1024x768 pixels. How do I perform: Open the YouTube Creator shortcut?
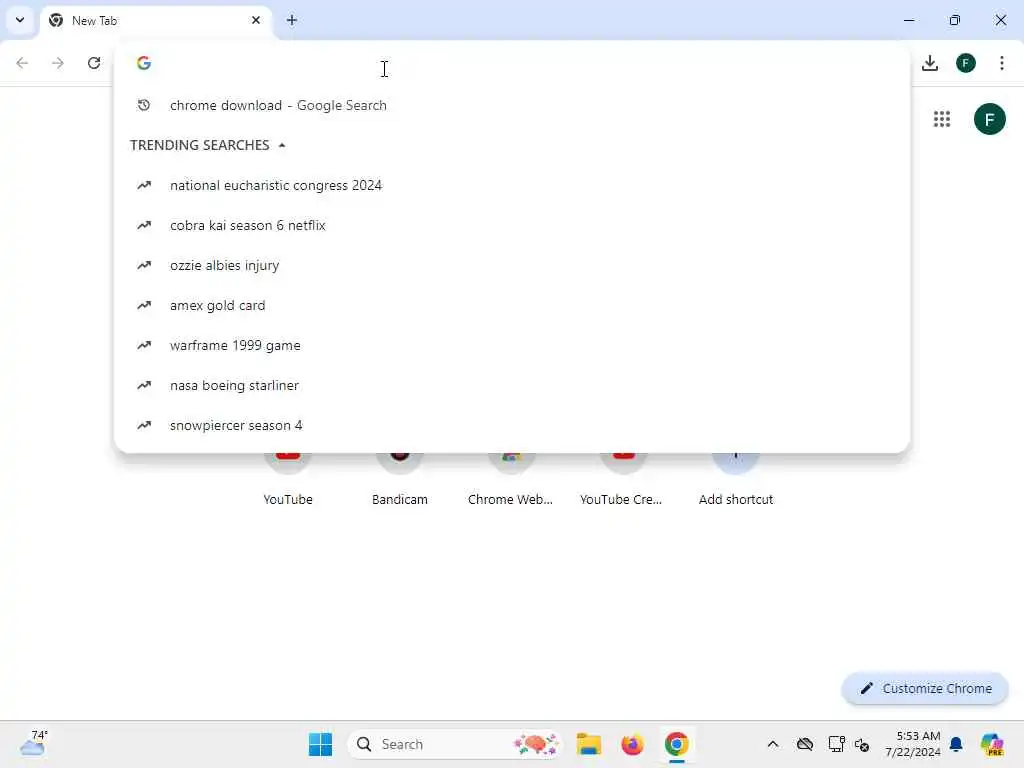tap(622, 480)
